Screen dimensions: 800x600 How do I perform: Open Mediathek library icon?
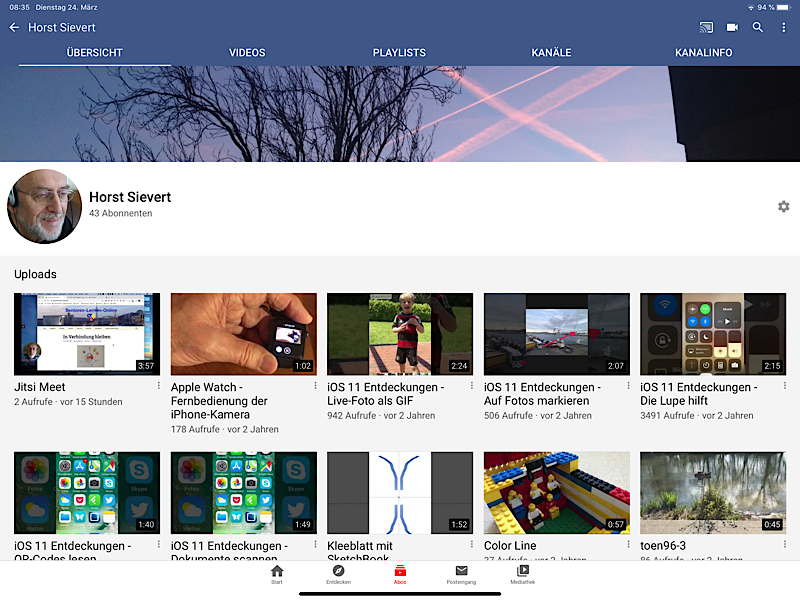[522, 573]
